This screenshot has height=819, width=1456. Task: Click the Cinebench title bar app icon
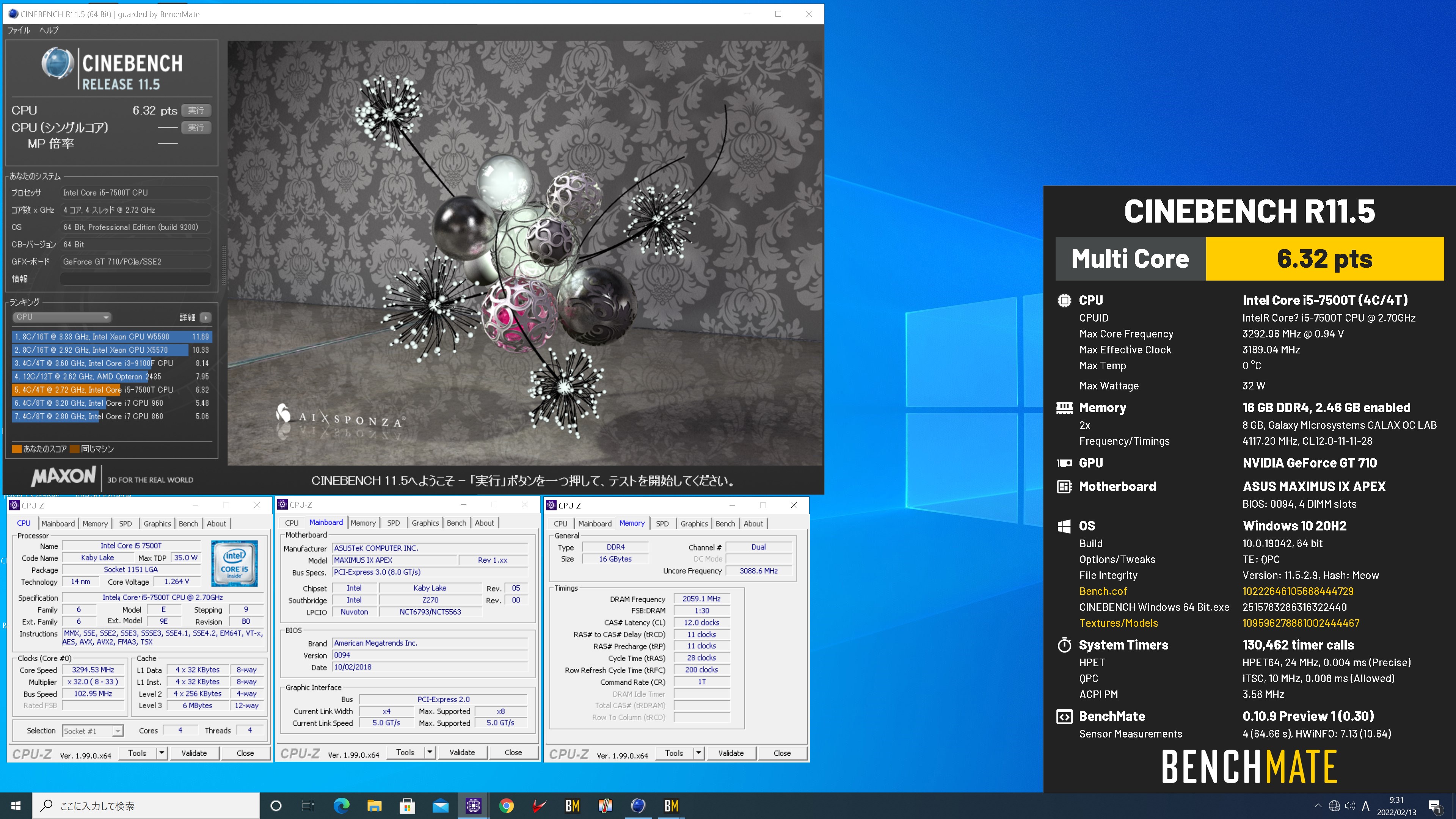[13, 14]
